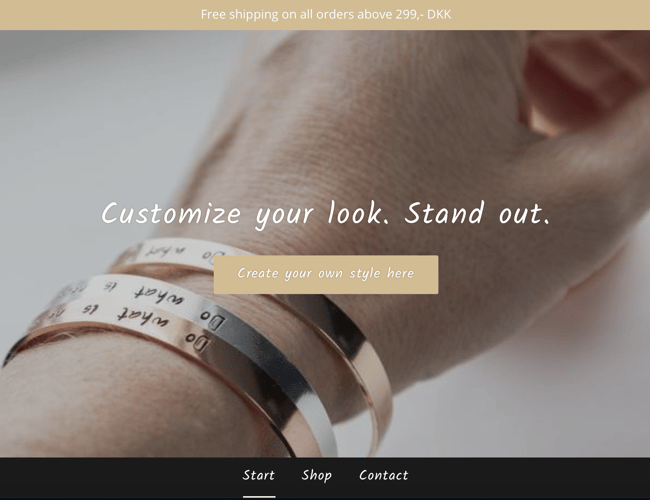This screenshot has height=500, width=650.
Task: Open the Shop page in navigation
Action: point(316,475)
